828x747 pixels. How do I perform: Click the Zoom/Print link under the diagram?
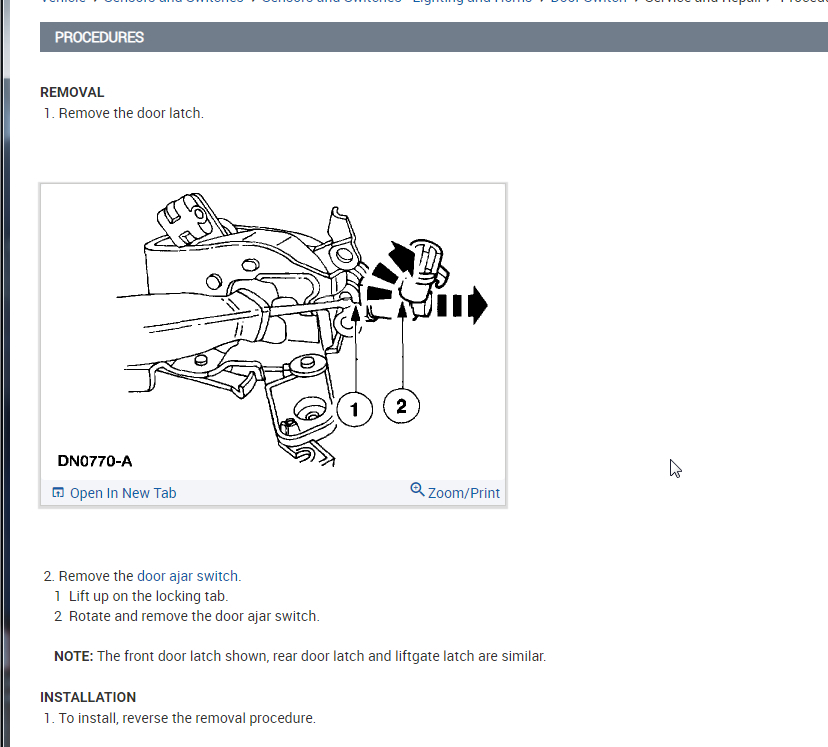[x=455, y=491]
